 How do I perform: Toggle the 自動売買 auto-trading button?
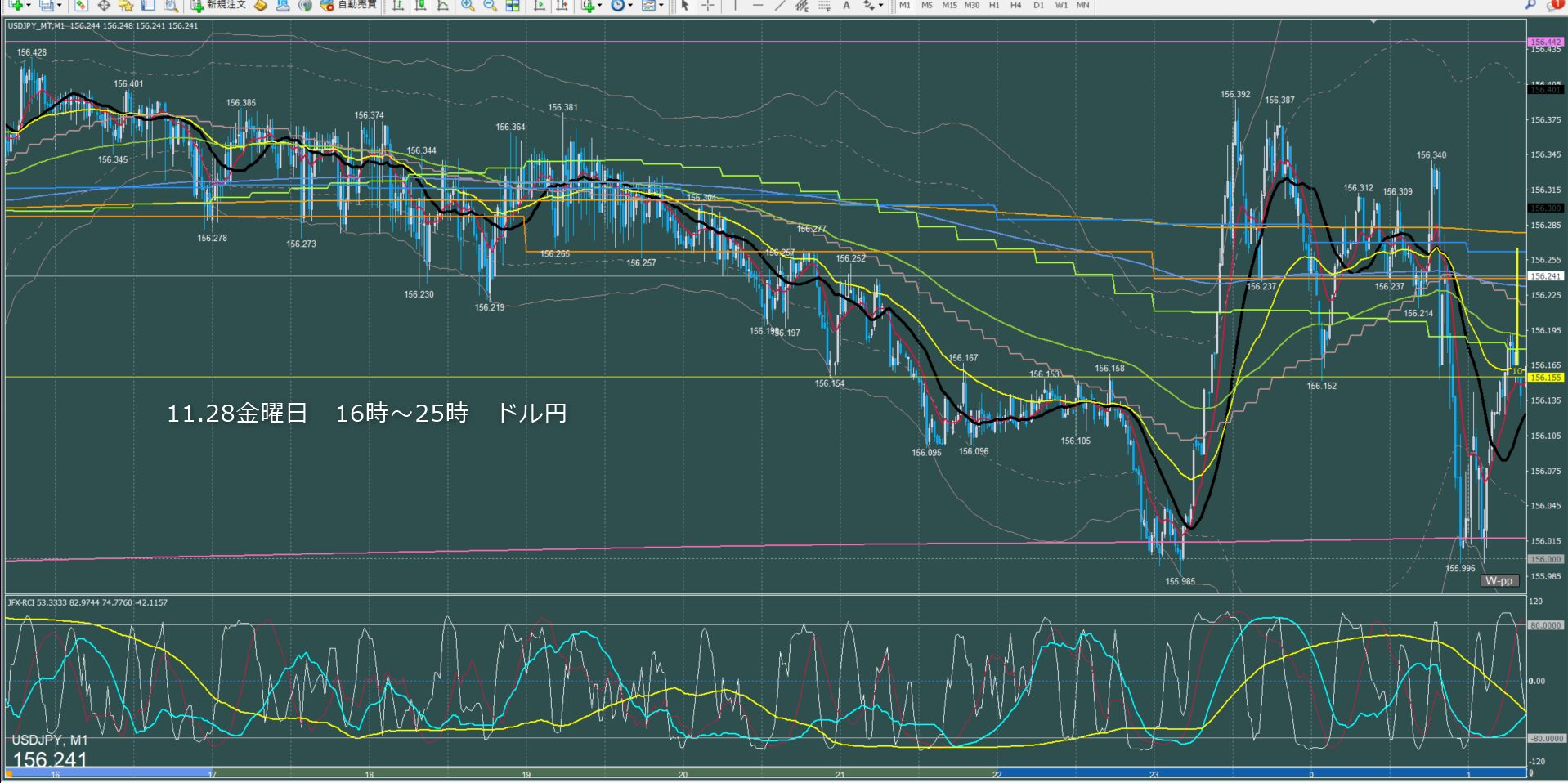(349, 6)
